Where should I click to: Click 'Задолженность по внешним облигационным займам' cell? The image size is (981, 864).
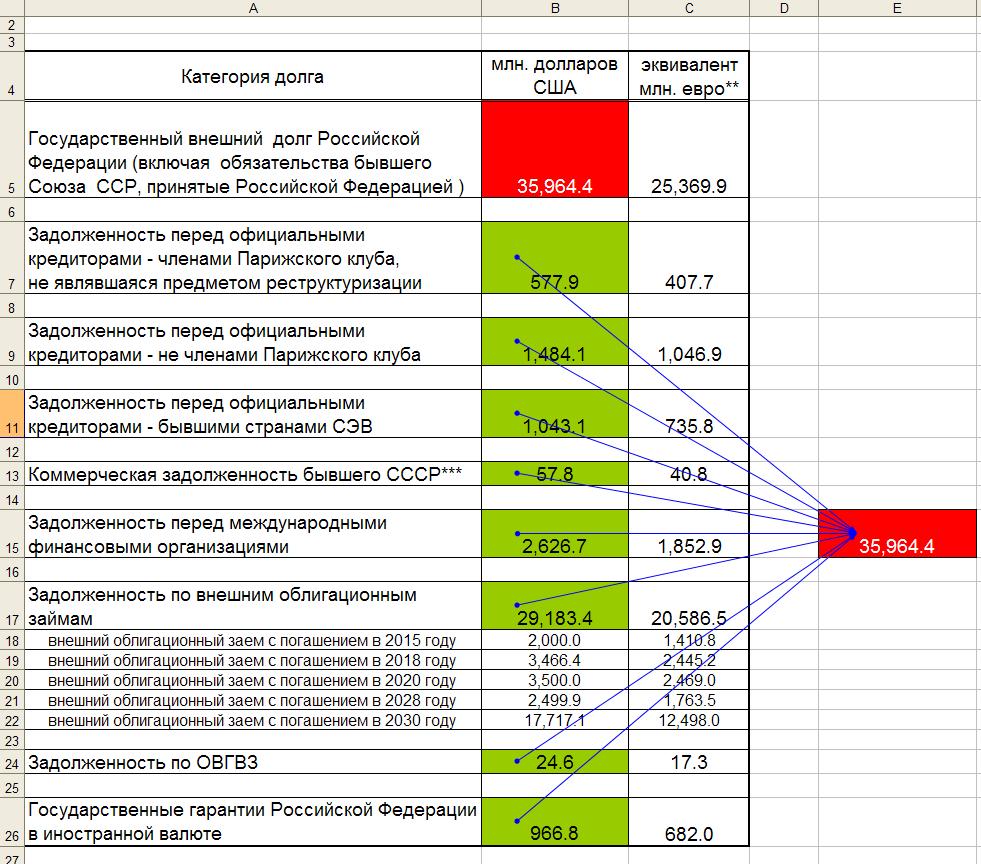[x=253, y=606]
